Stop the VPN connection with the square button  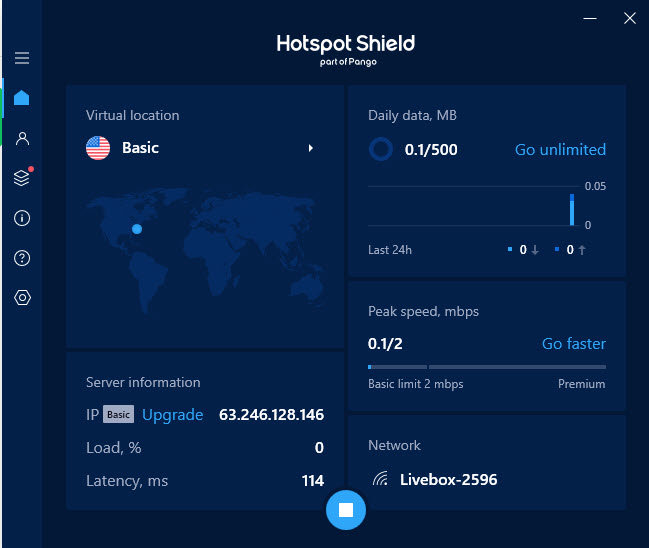tap(346, 510)
